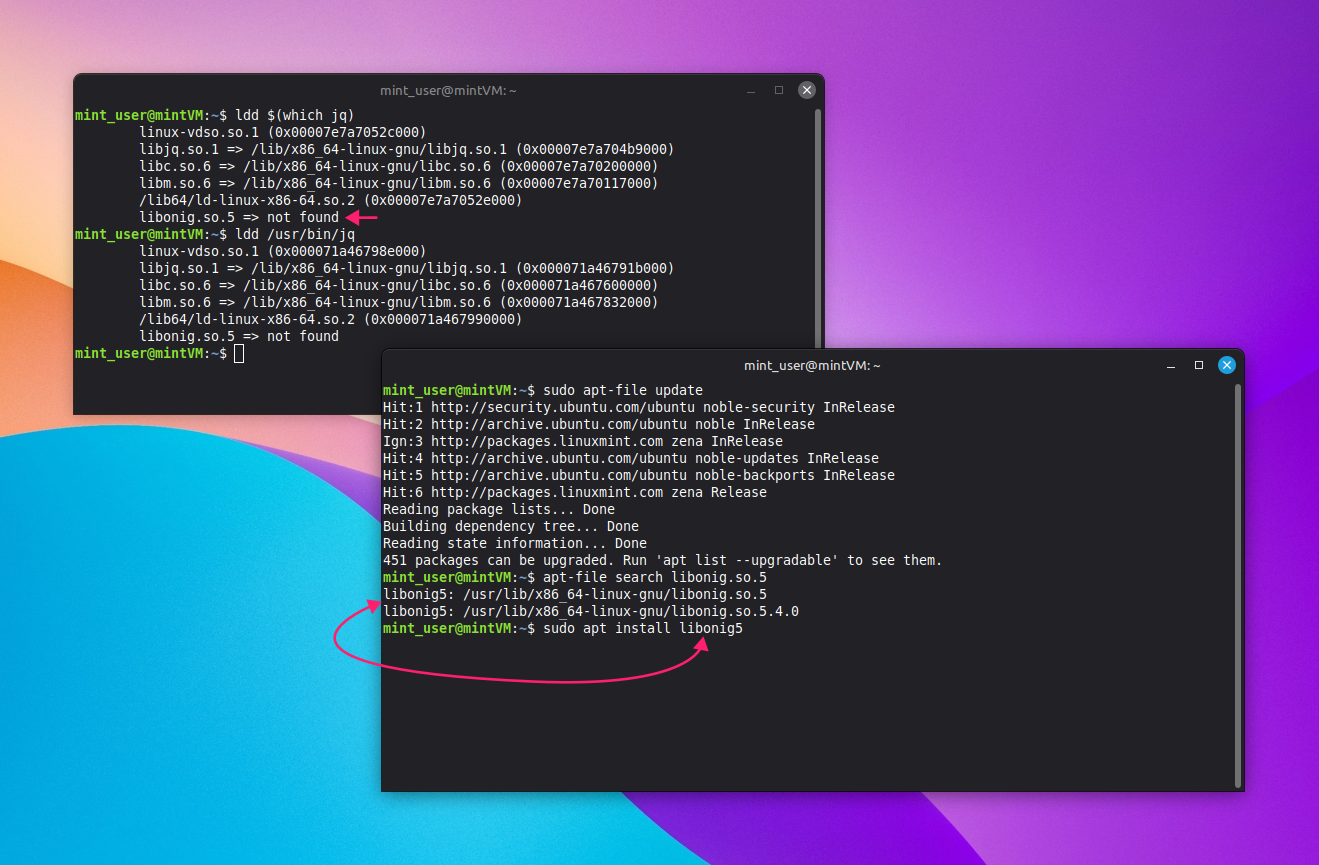The height and width of the screenshot is (865, 1319).
Task: Click Hit:4 noble-updates InRelease line
Action: [x=631, y=458]
